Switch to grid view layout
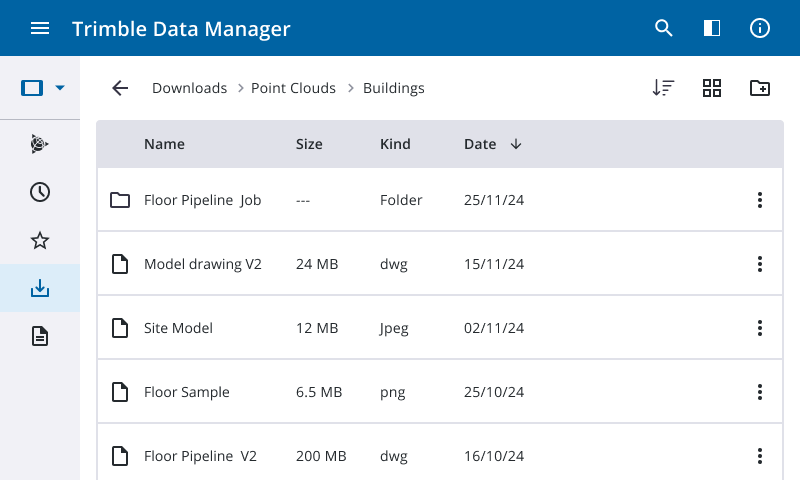 [x=712, y=88]
